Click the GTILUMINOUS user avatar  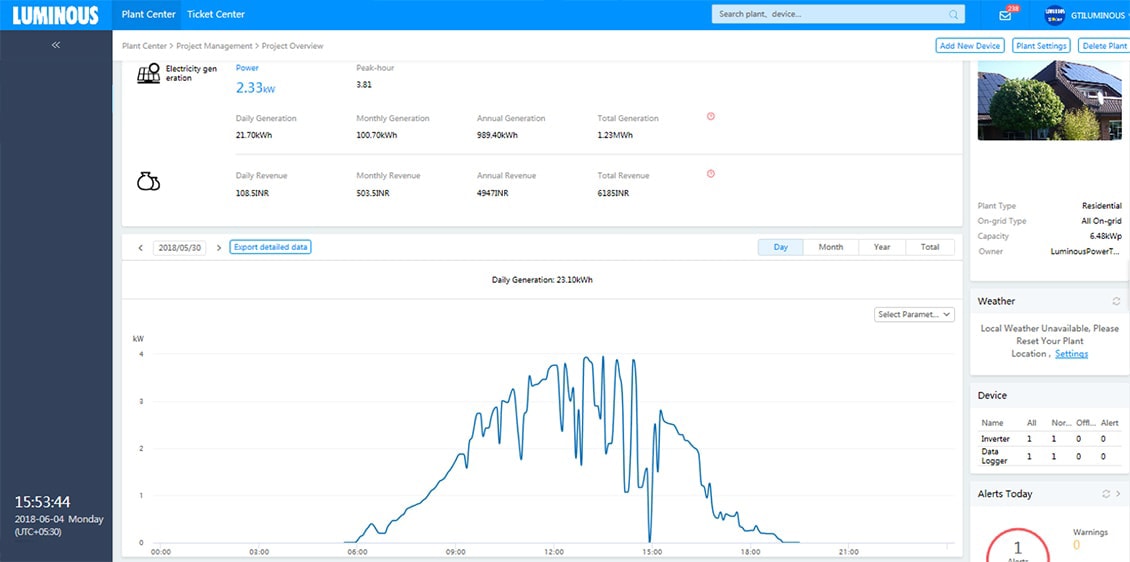click(x=1054, y=15)
